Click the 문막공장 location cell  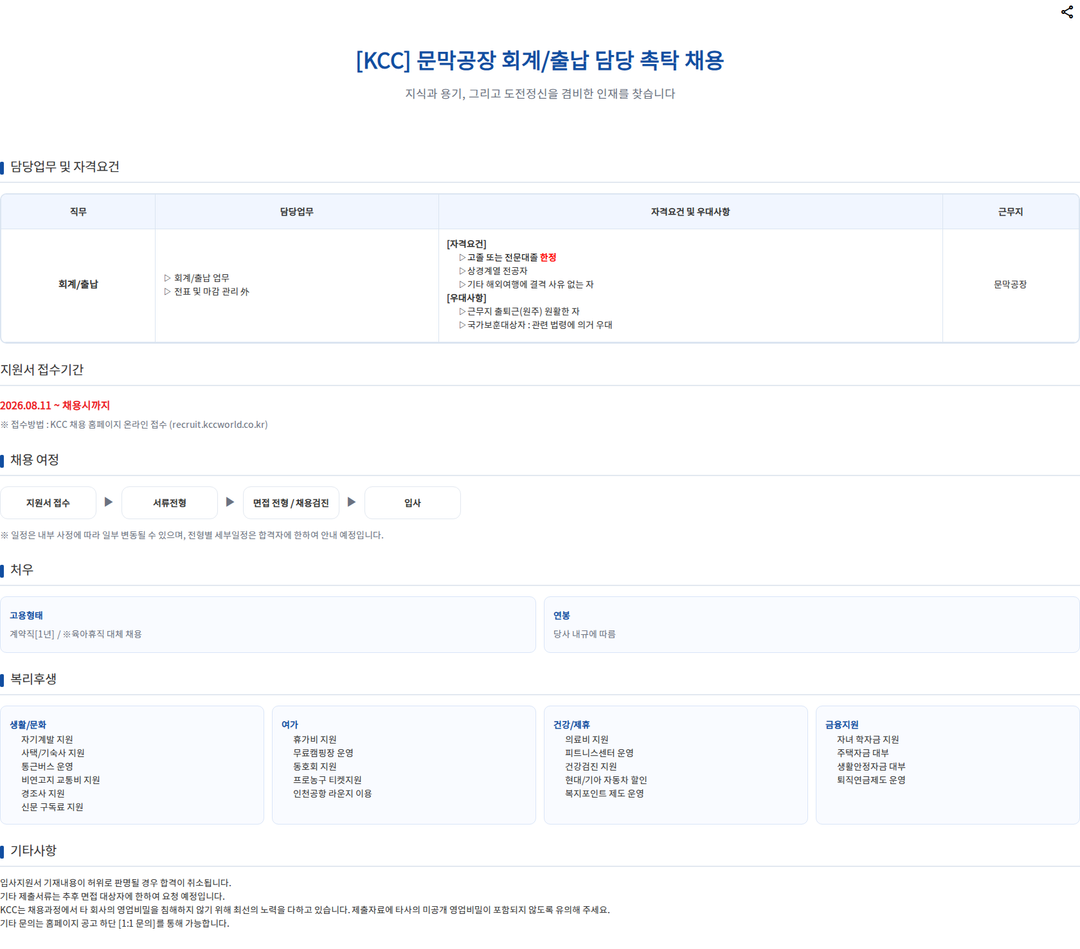tap(1010, 284)
